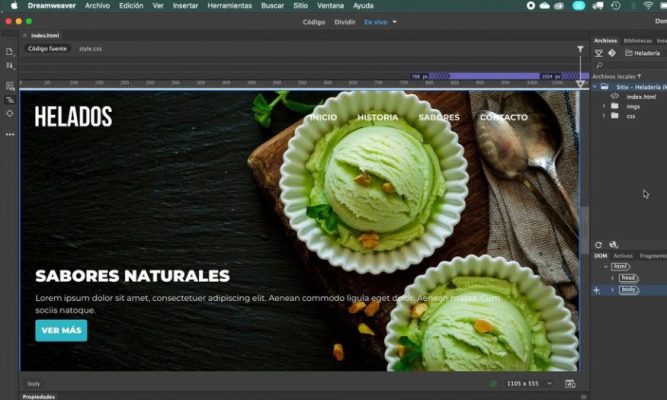Image resolution: width=667 pixels, height=400 pixels.
Task: Click the File Management arrows icon
Action: click(9, 66)
